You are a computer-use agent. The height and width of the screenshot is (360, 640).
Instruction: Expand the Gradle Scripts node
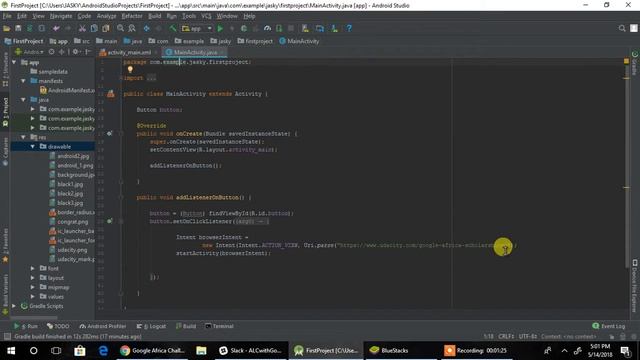(x=14, y=306)
